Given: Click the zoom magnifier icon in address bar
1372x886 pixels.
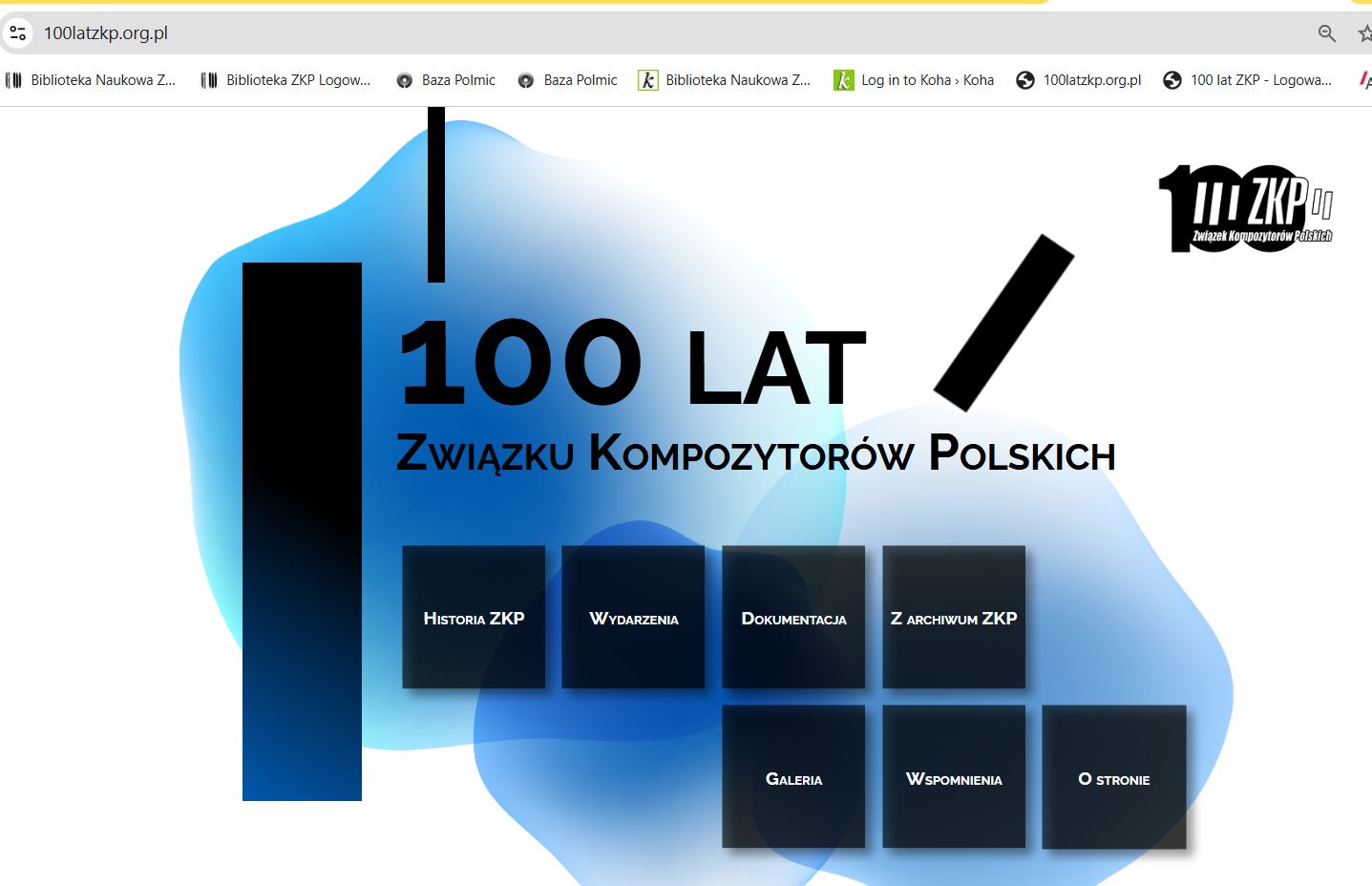Looking at the screenshot, I should click(x=1326, y=33).
